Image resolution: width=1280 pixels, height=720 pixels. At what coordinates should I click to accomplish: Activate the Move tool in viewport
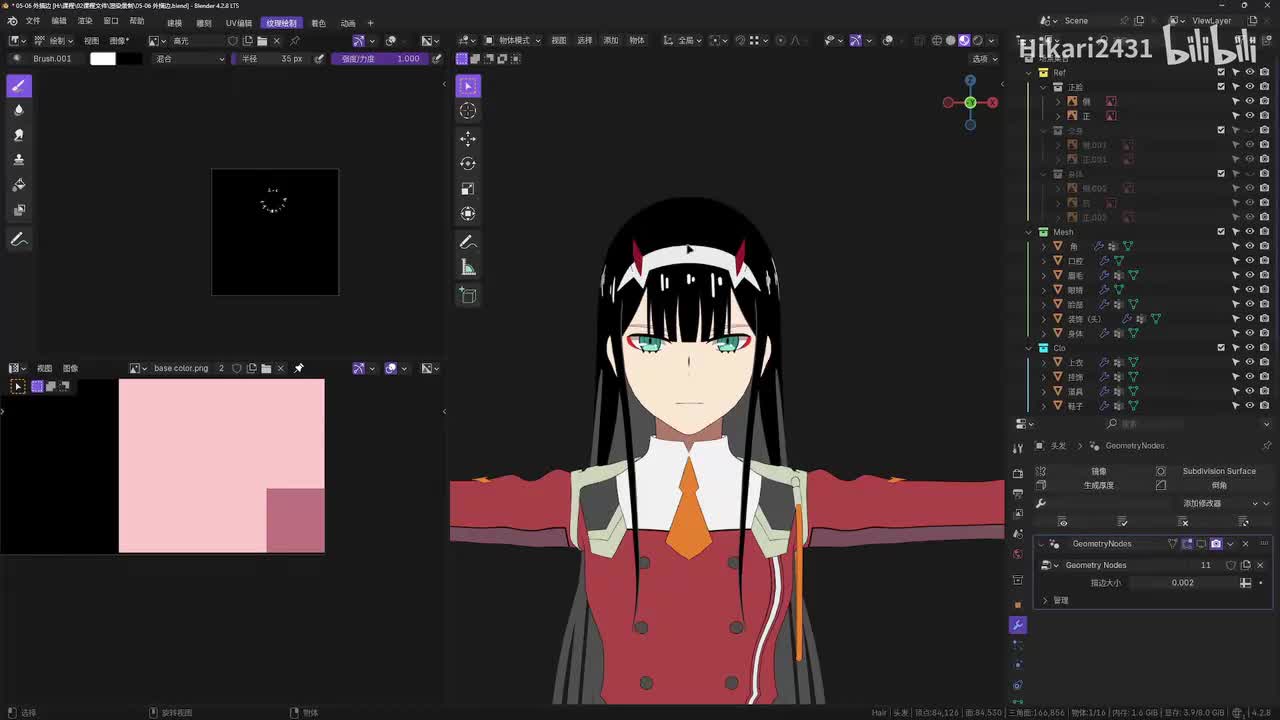coord(468,138)
